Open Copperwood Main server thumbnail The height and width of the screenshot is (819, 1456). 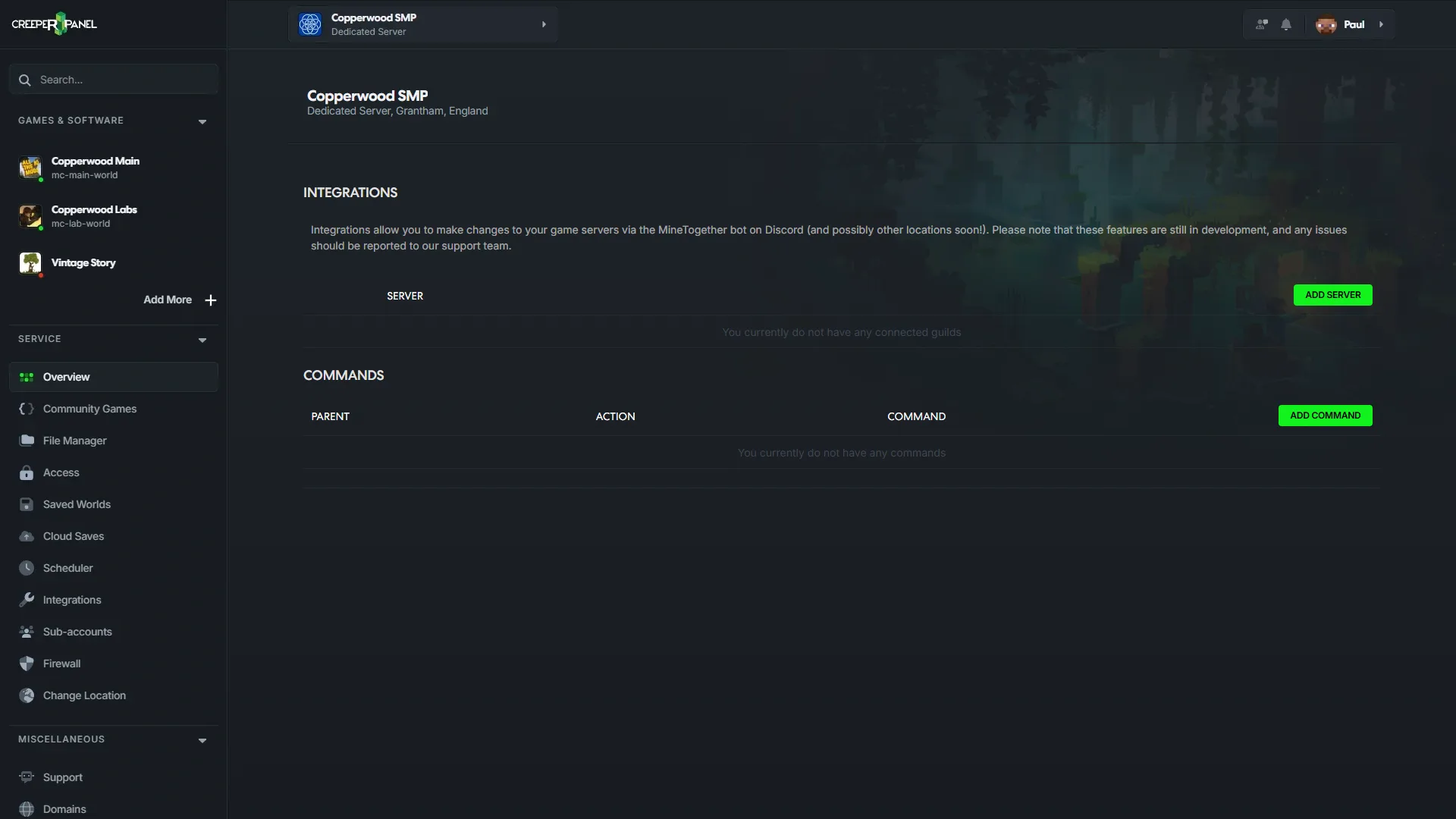[x=30, y=168]
